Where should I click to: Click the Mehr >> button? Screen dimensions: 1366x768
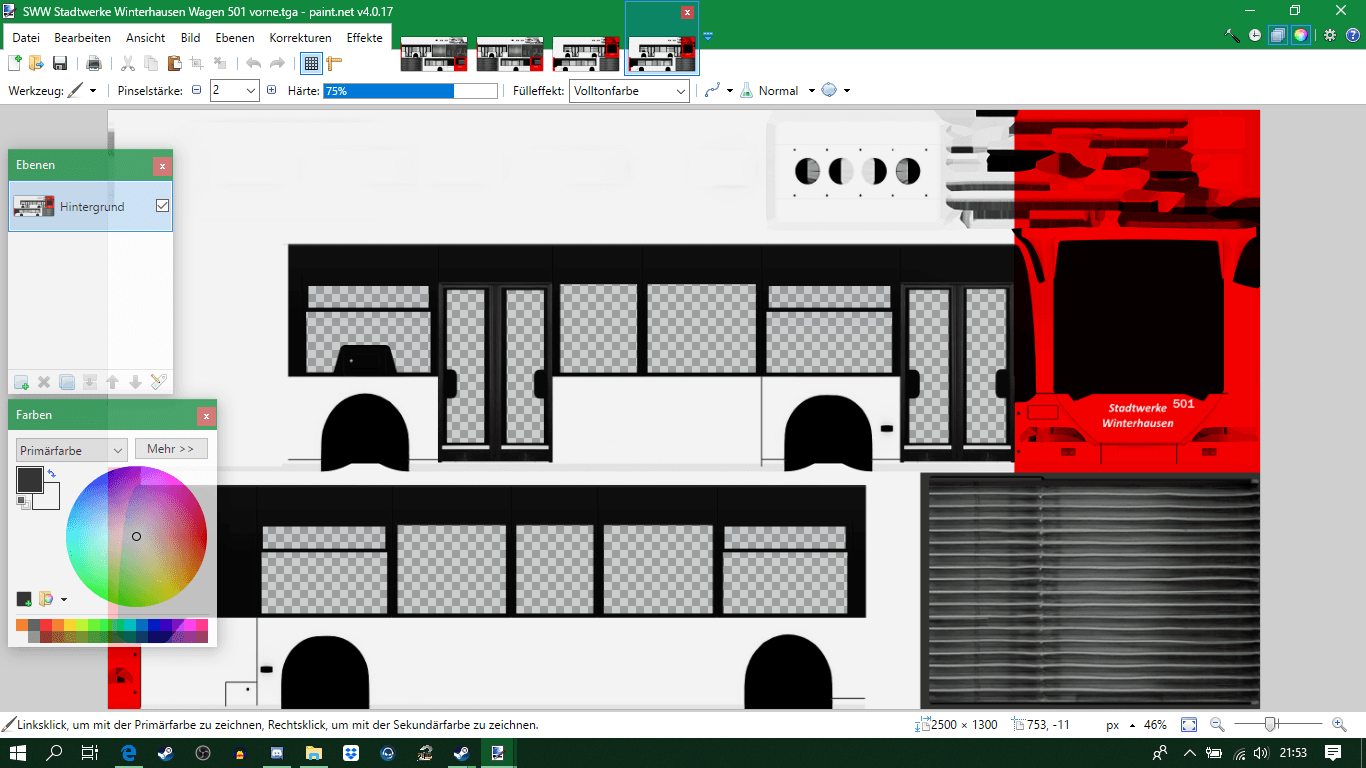coord(171,449)
